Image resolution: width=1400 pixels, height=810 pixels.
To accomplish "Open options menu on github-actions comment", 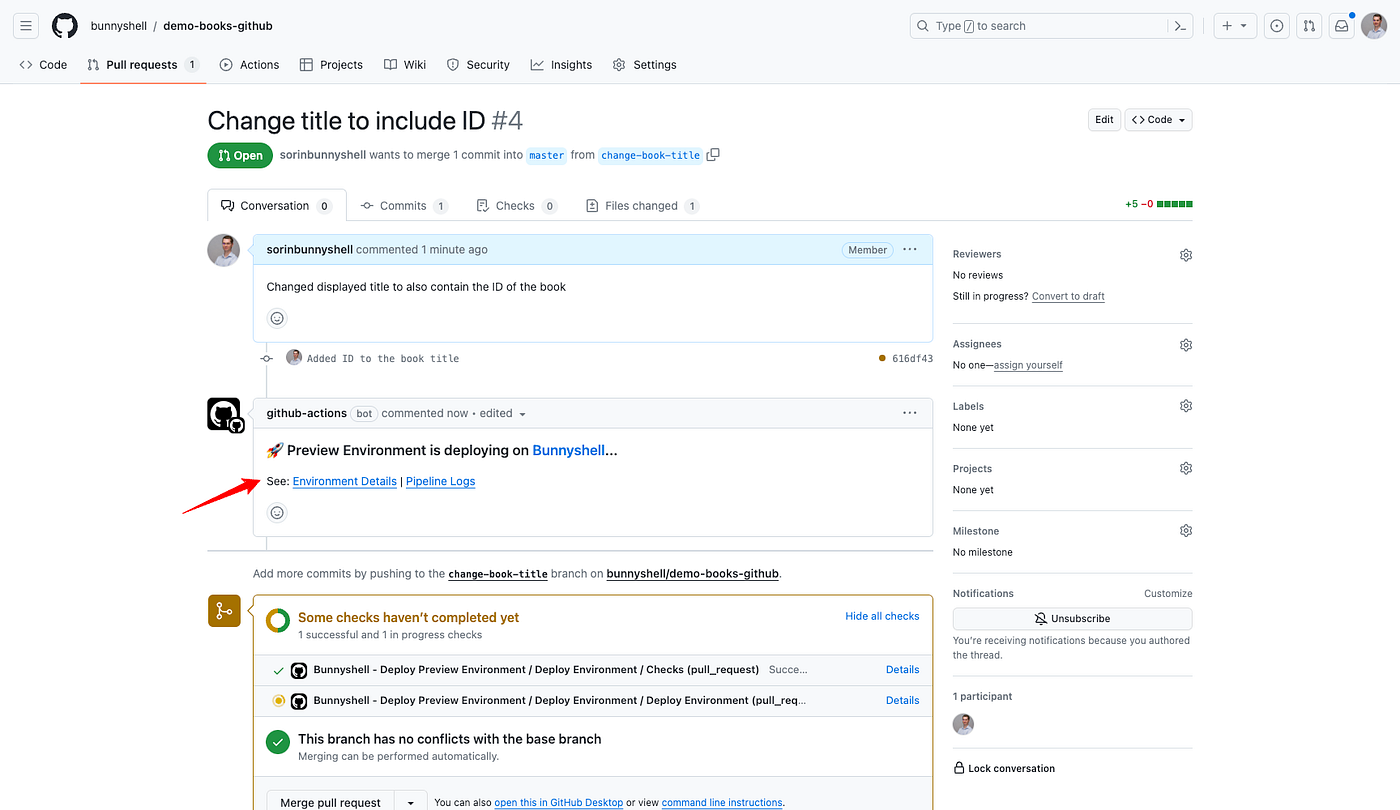I will pos(909,413).
